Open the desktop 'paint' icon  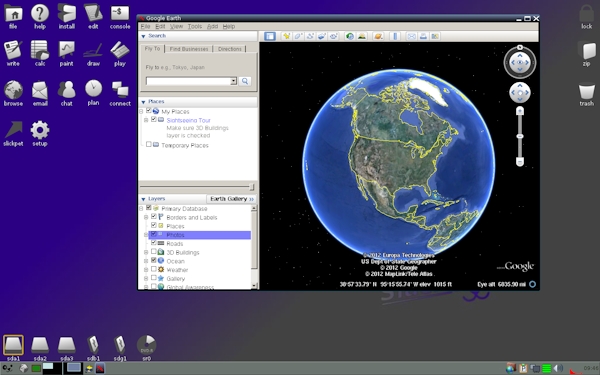(x=66, y=54)
